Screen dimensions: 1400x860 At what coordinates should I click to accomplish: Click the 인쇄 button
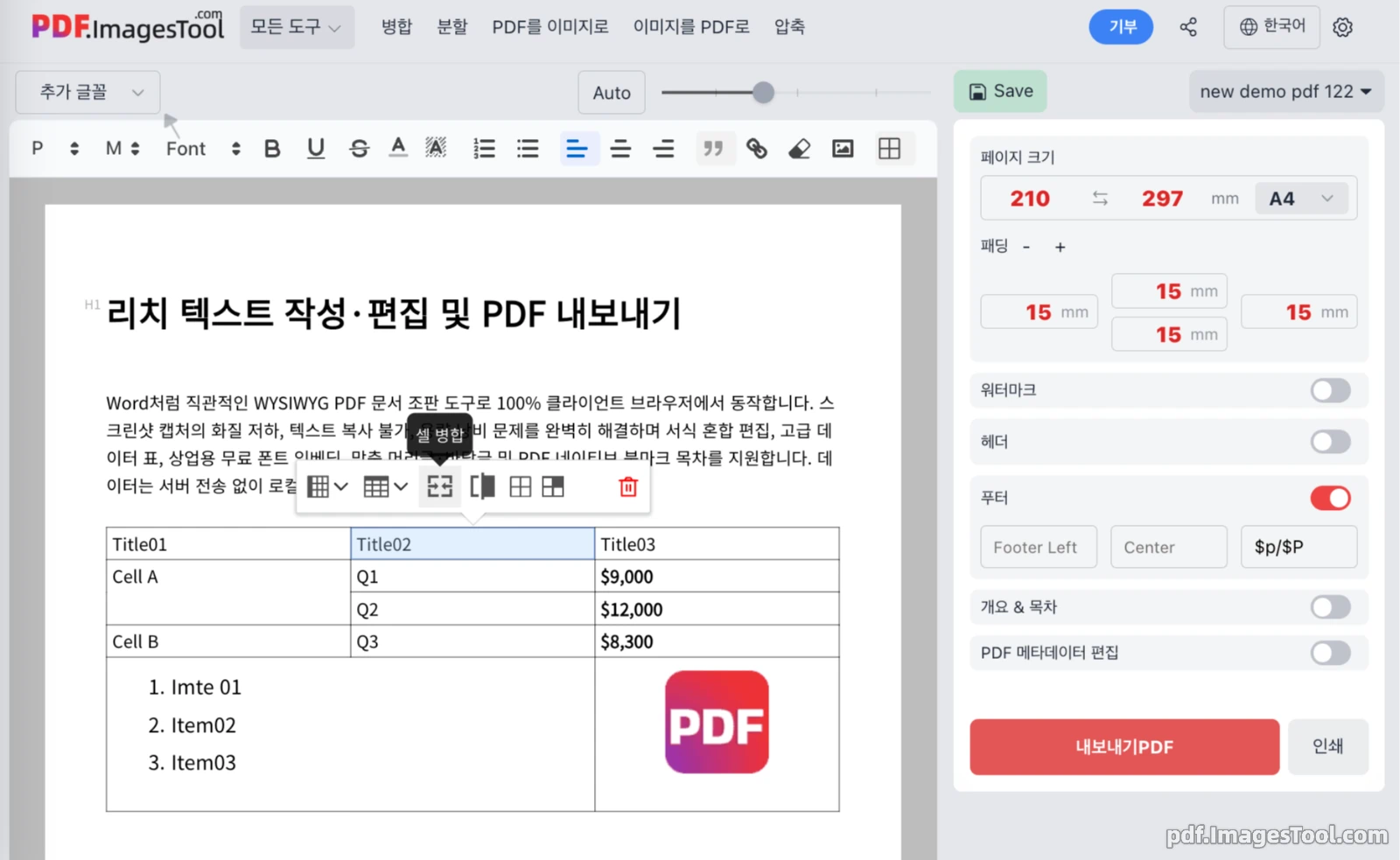tap(1327, 747)
